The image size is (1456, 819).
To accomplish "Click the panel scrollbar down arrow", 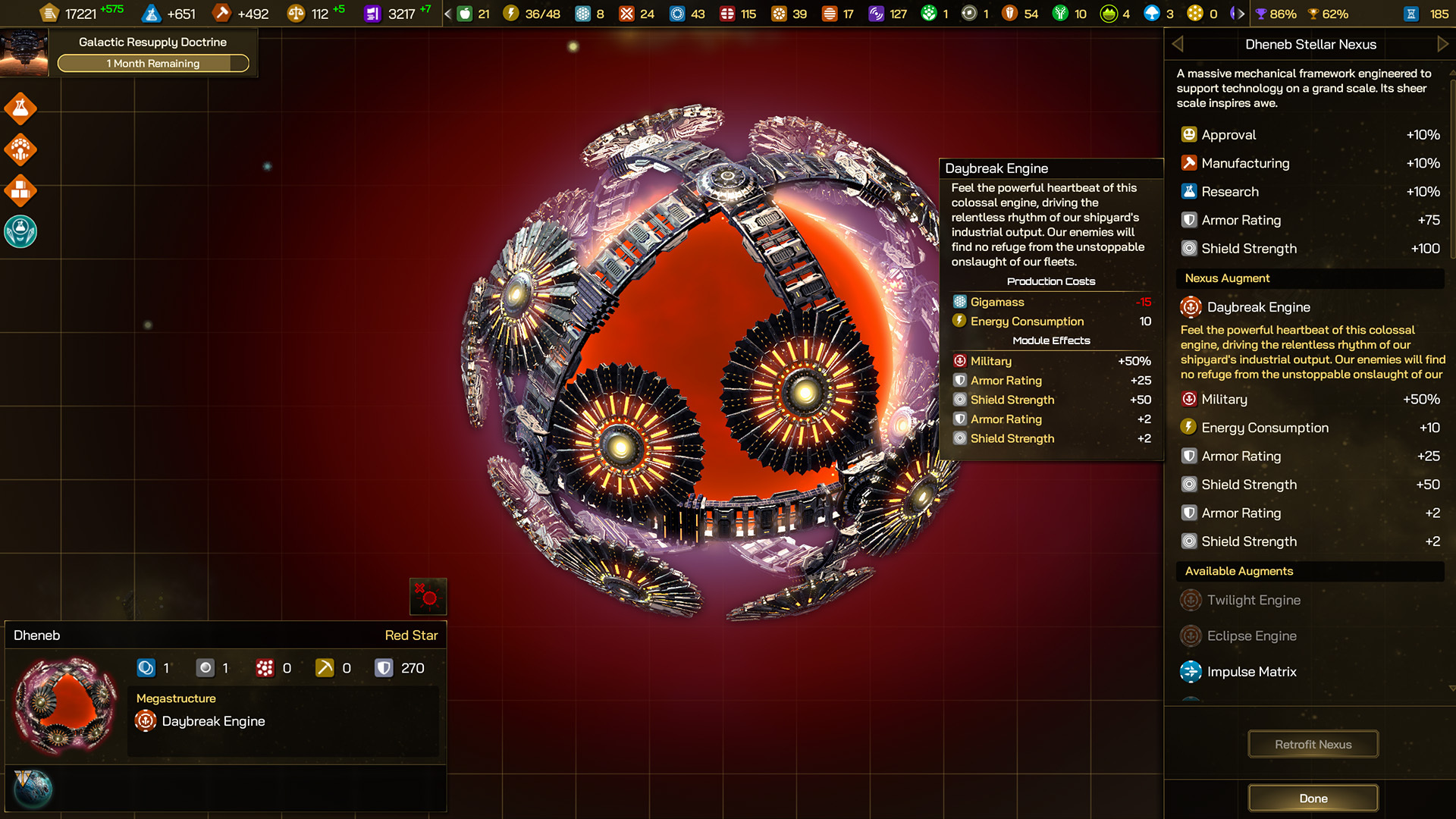I will [x=1451, y=689].
